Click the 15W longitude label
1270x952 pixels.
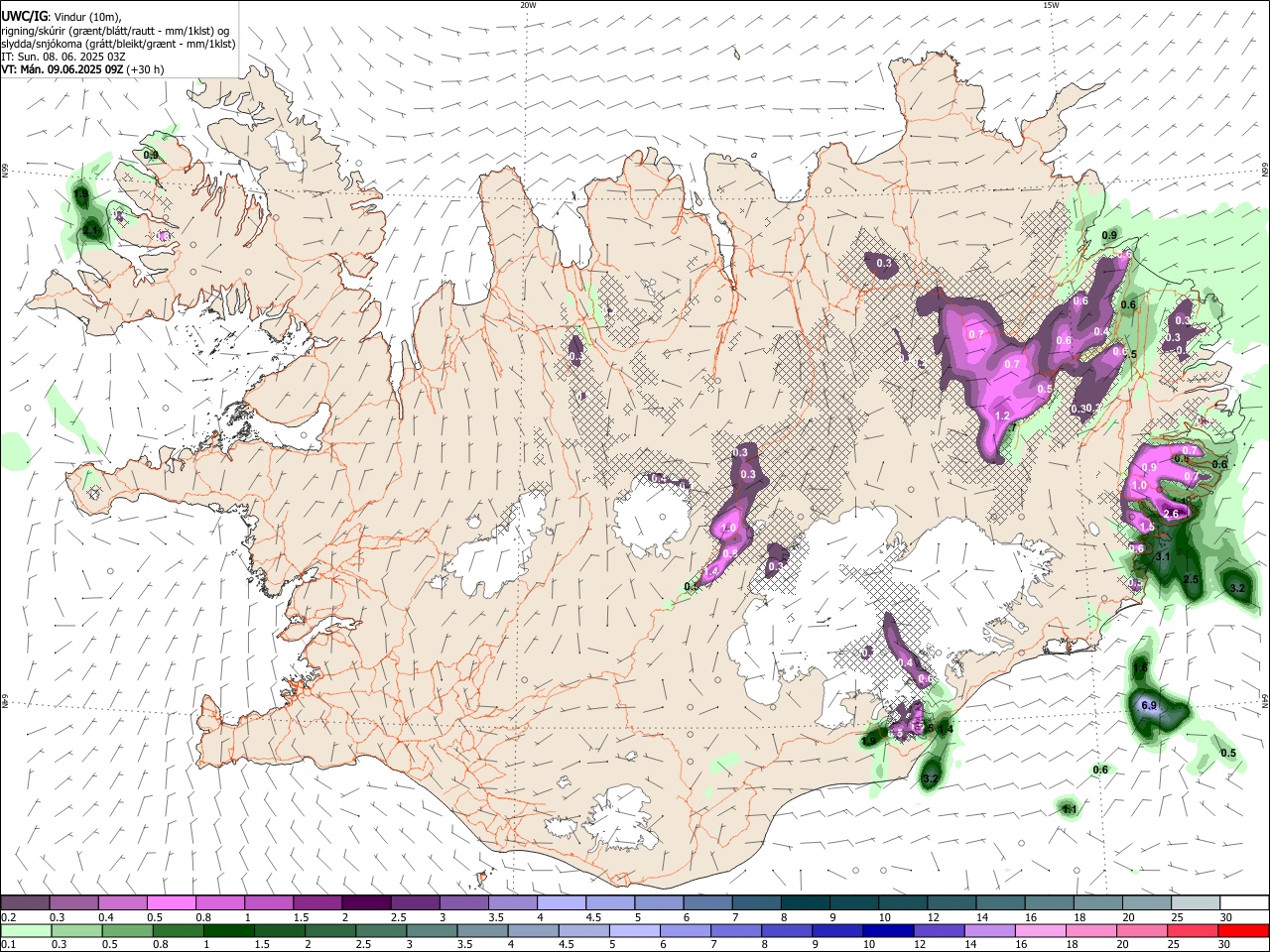1051,5
